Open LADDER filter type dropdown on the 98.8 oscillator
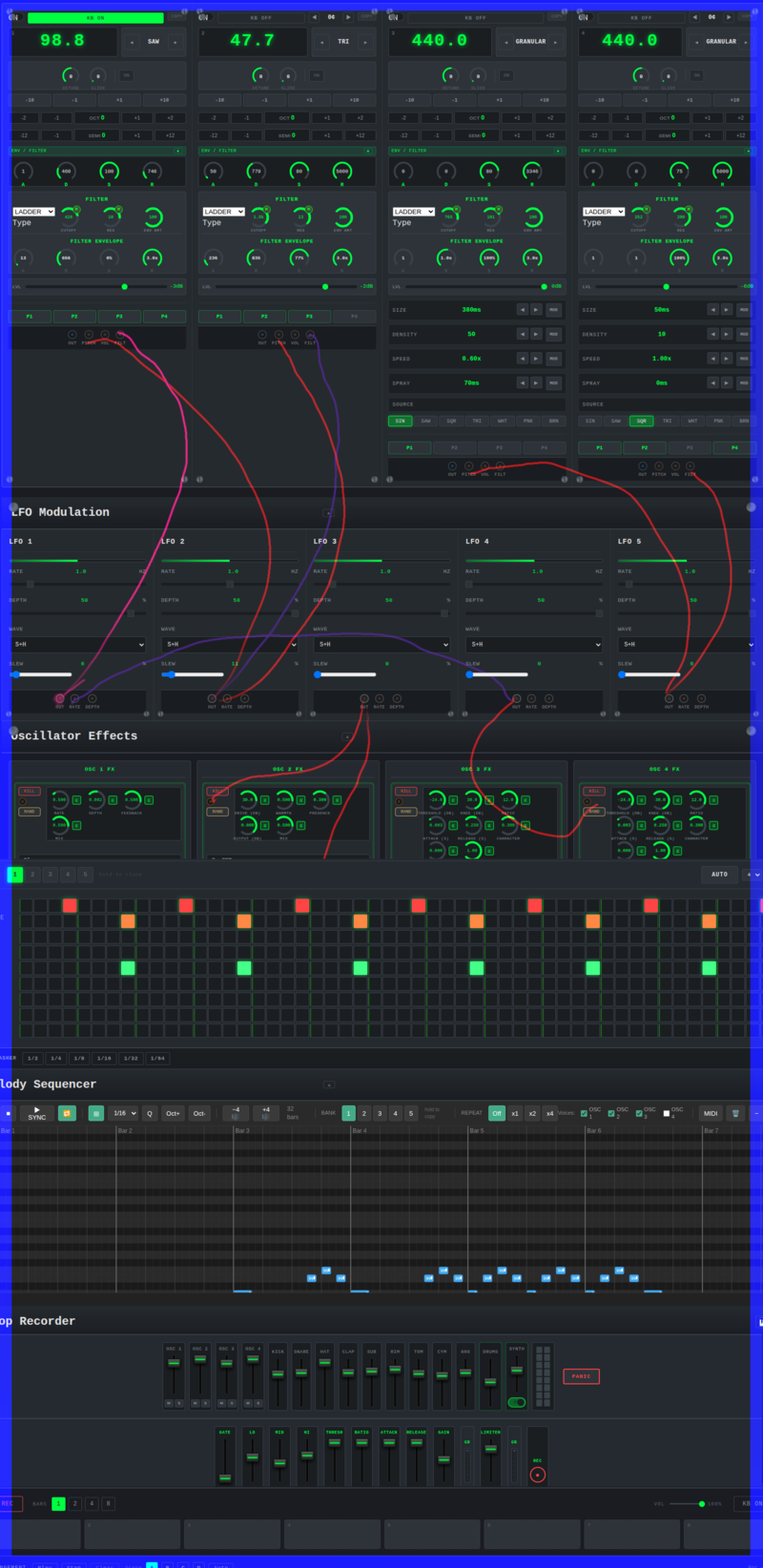This screenshot has width=763, height=1568. click(x=33, y=212)
